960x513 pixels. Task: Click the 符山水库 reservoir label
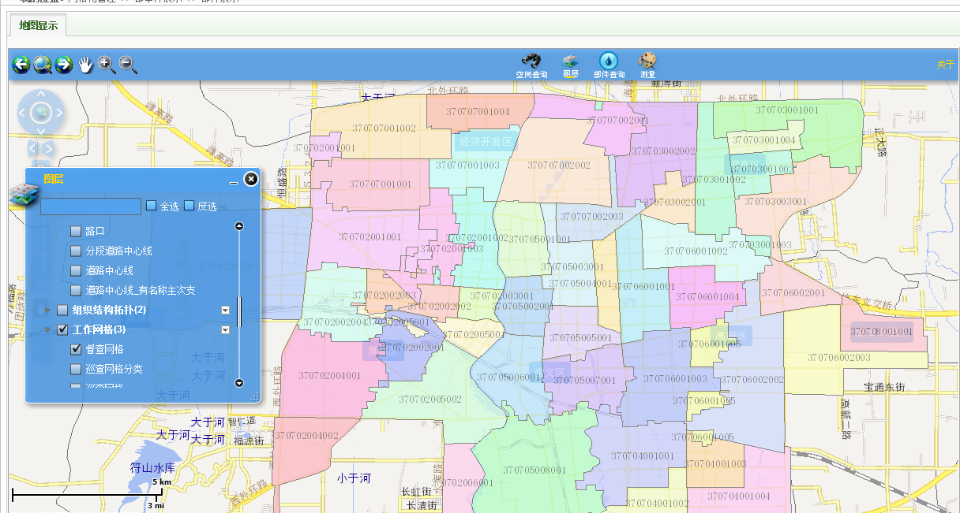[152, 468]
